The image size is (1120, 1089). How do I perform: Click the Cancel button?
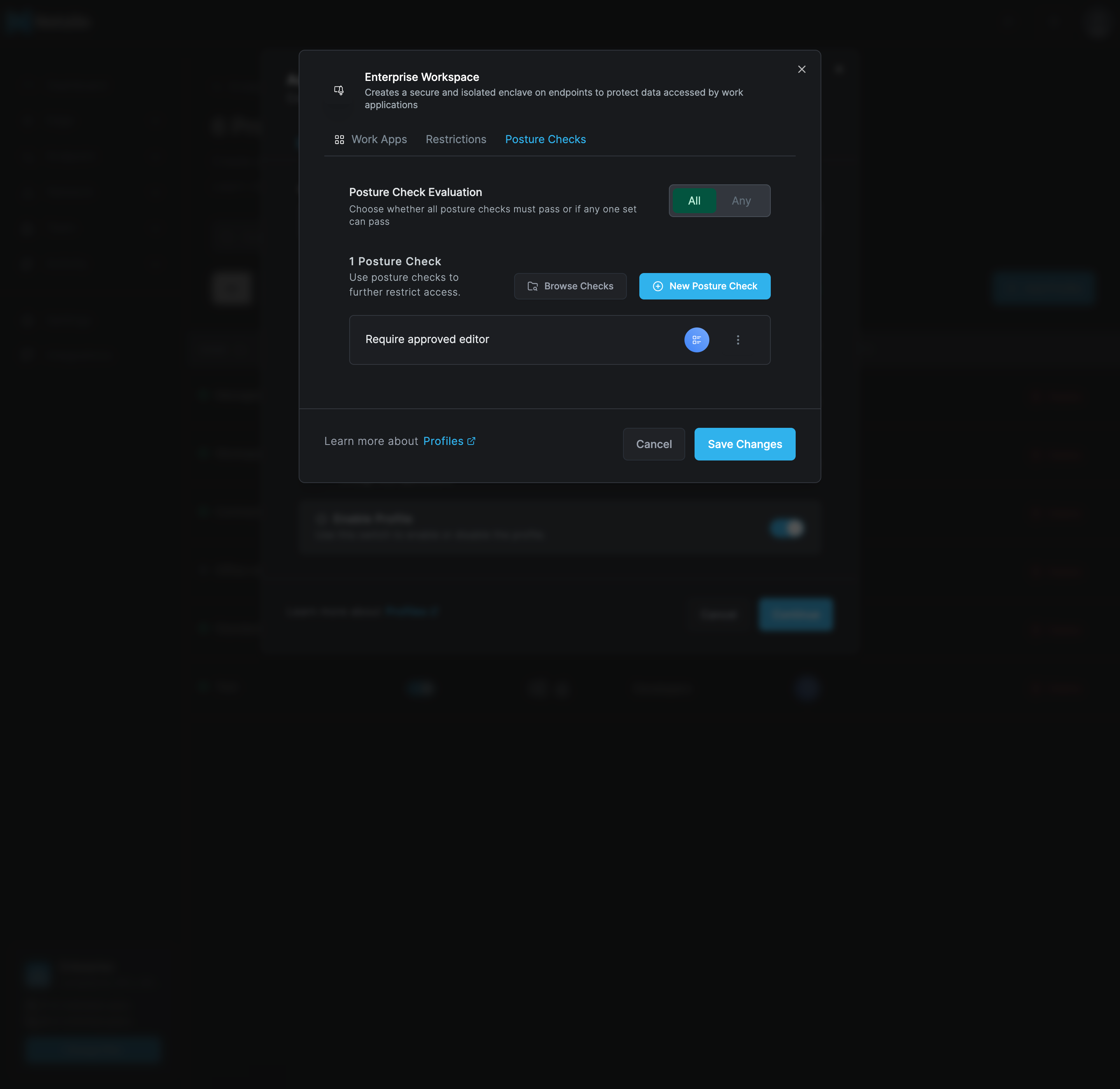click(653, 444)
